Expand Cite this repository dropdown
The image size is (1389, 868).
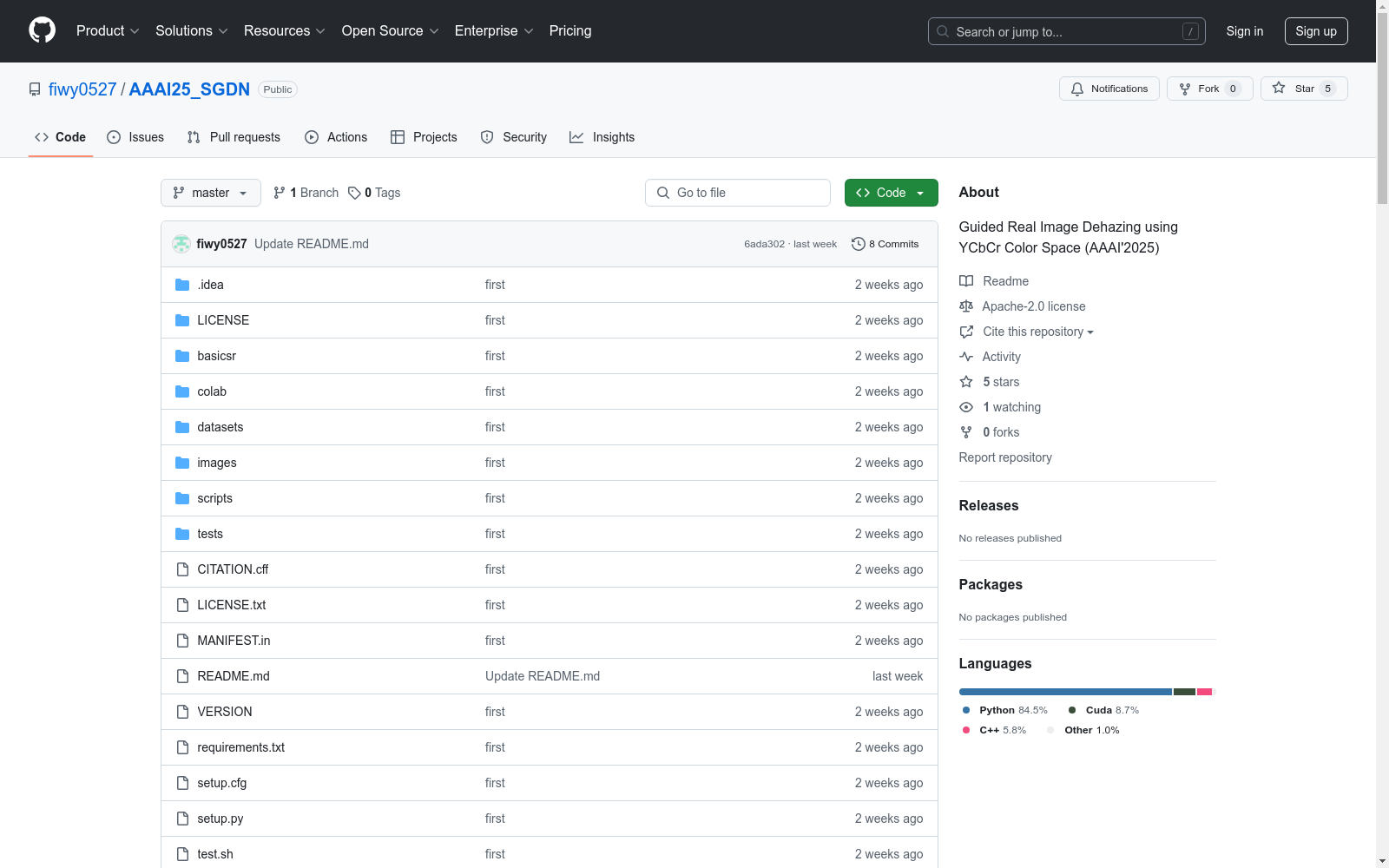tap(1038, 332)
